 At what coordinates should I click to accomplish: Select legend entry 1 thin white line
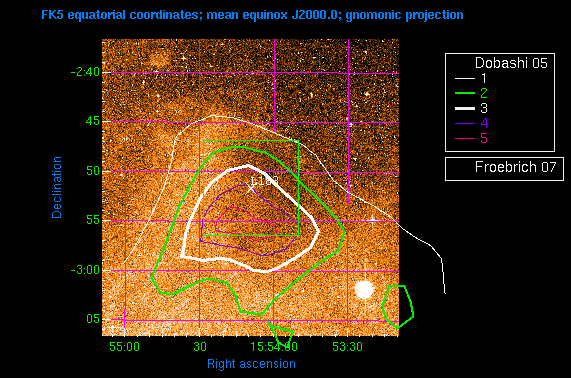(465, 78)
